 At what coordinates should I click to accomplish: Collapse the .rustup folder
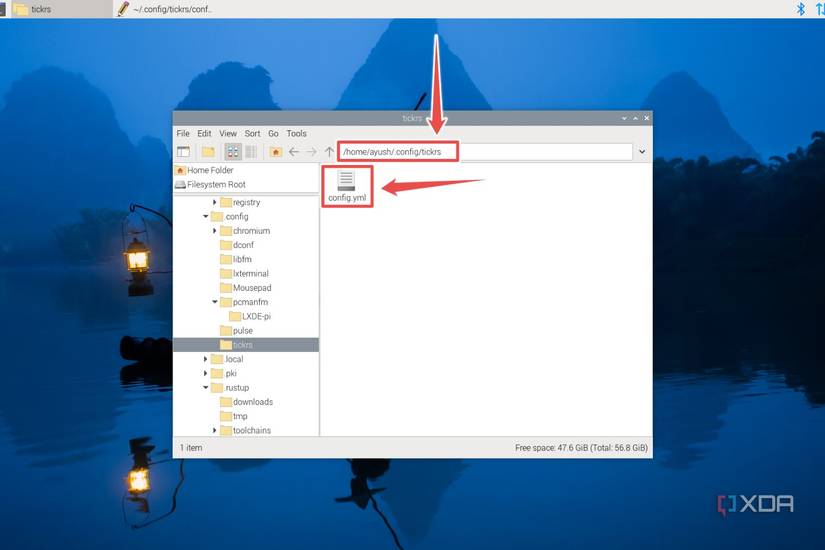pos(205,387)
